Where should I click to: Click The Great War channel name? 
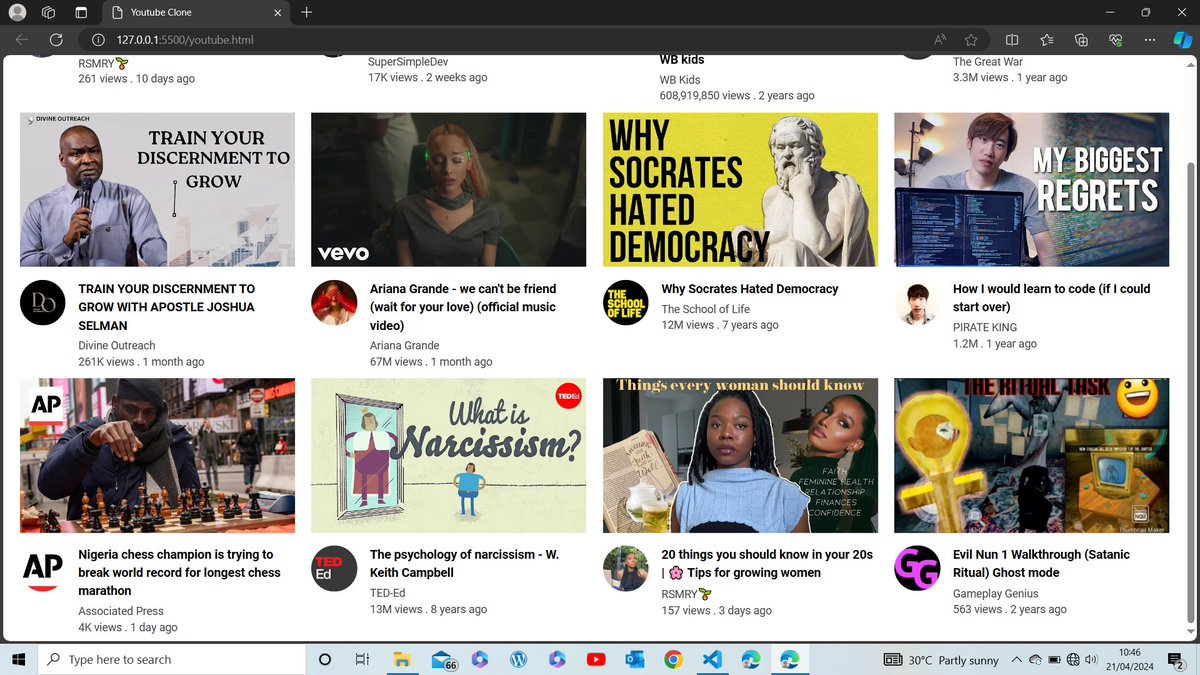(988, 61)
